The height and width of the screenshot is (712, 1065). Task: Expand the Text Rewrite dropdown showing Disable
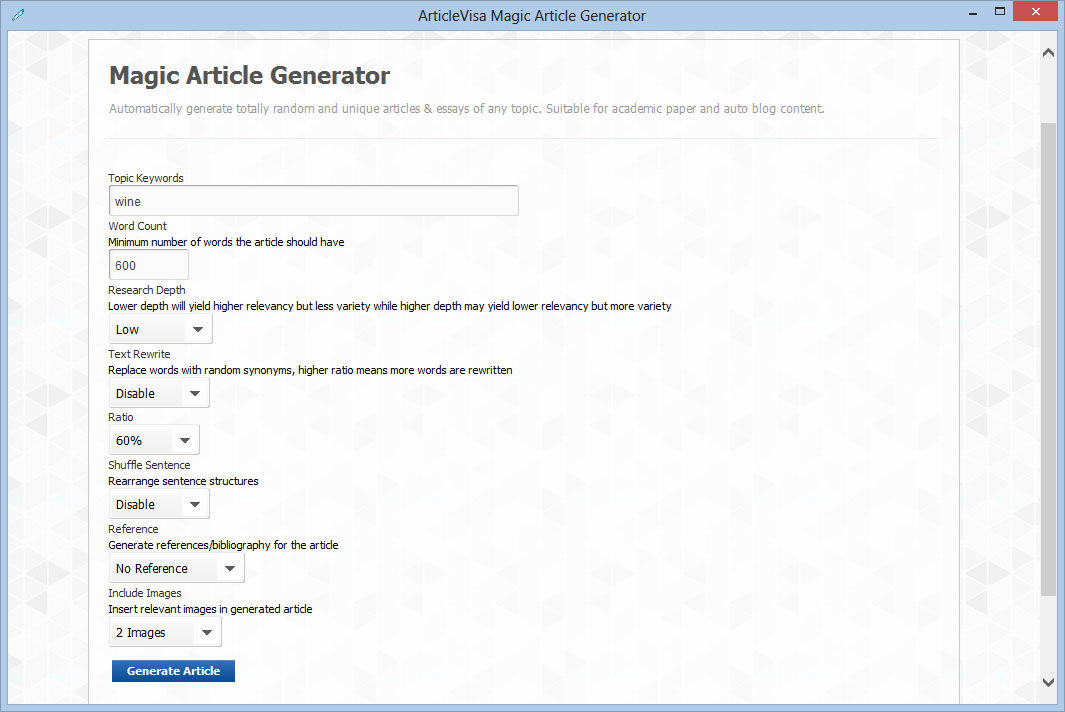coord(159,393)
